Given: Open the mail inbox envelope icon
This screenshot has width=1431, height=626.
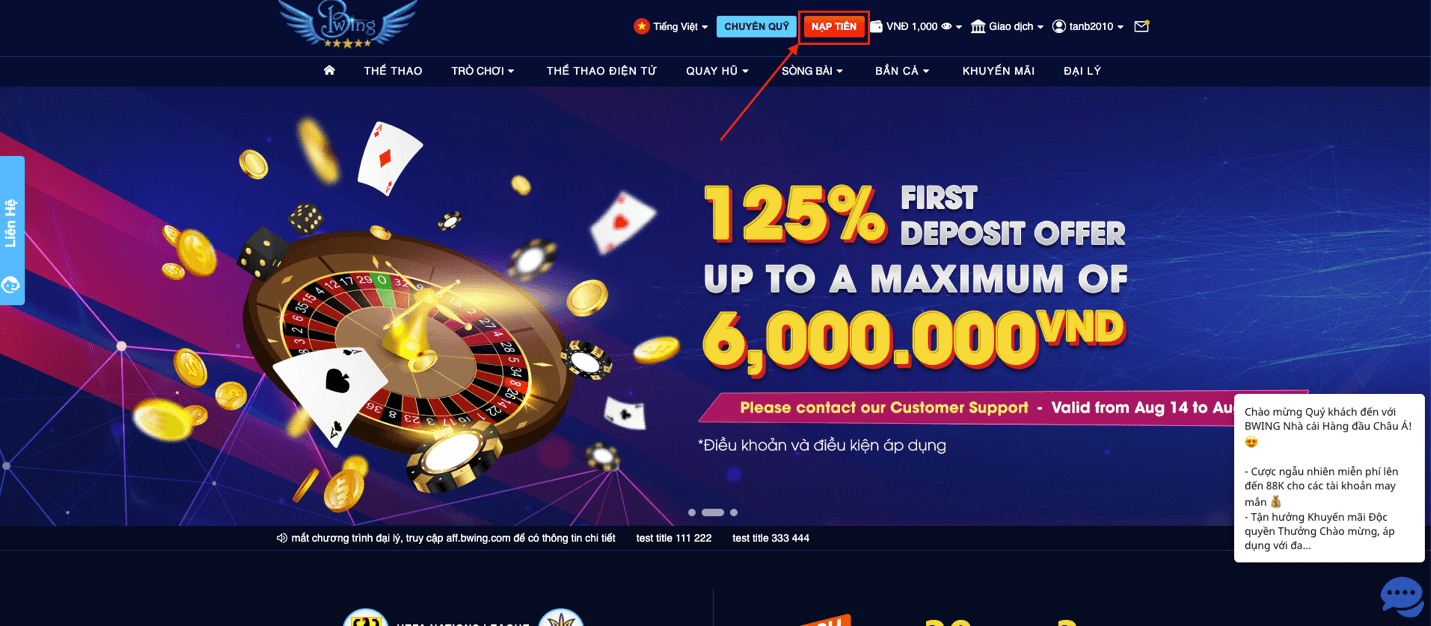Looking at the screenshot, I should click(1141, 26).
